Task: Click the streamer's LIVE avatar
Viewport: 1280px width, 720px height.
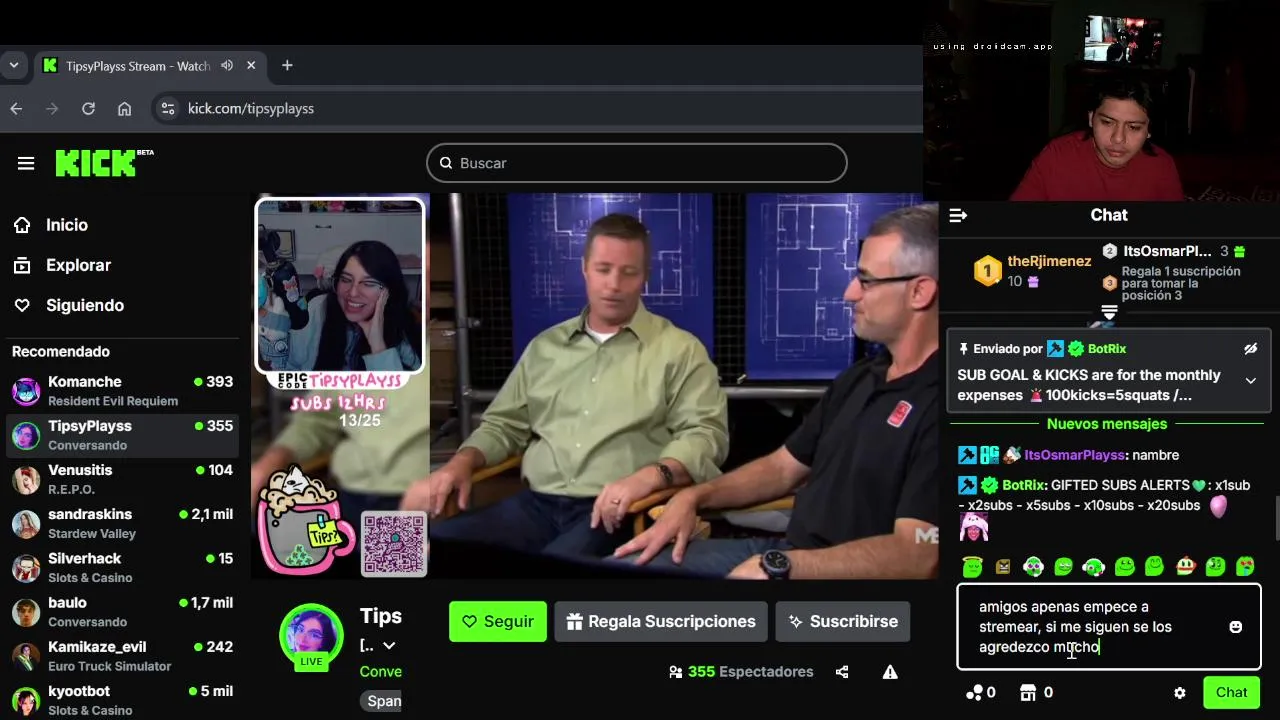Action: (311, 636)
